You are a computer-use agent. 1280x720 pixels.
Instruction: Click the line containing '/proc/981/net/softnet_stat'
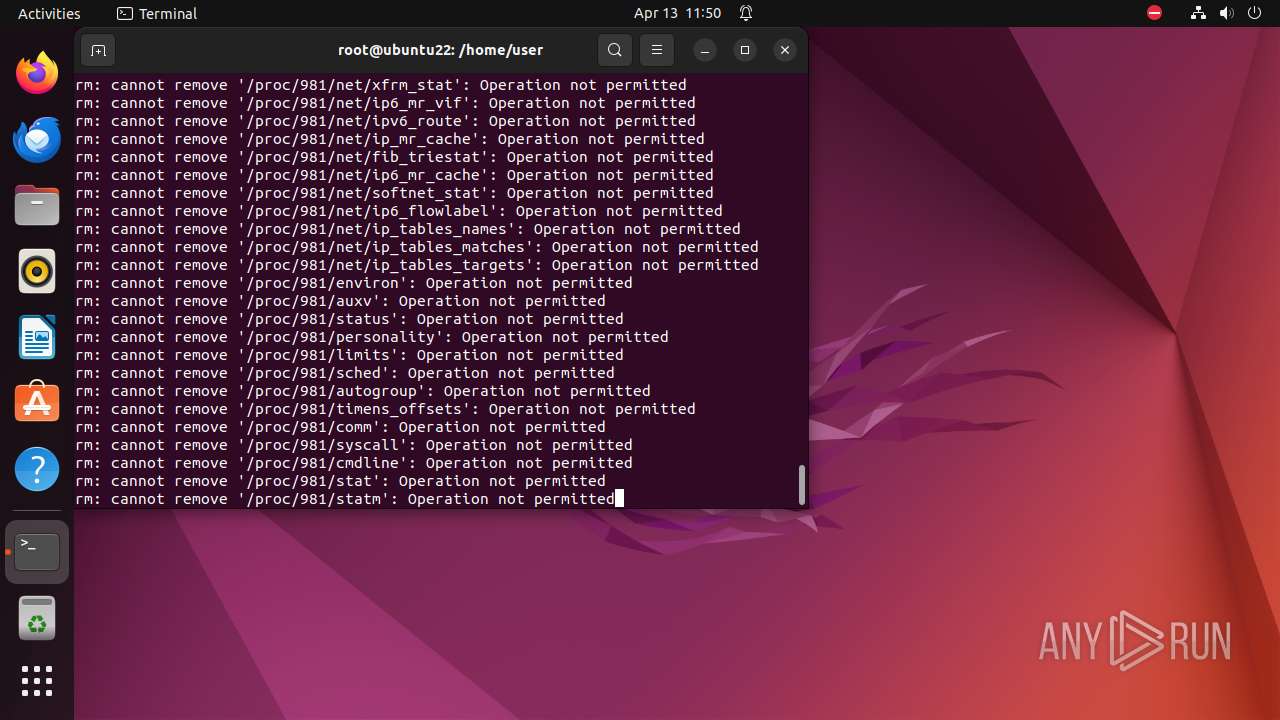point(394,193)
